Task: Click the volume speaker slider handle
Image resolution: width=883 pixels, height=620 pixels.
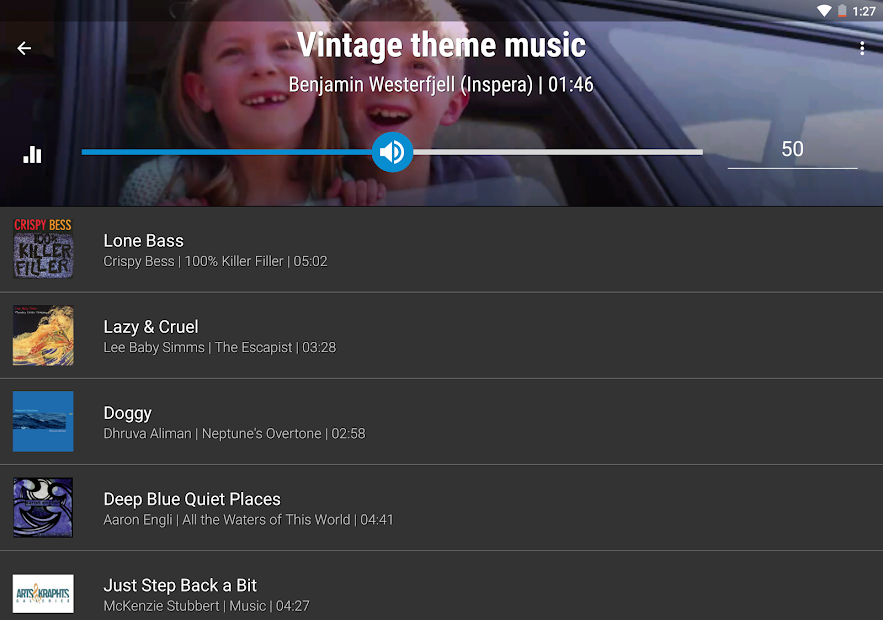Action: [x=392, y=152]
